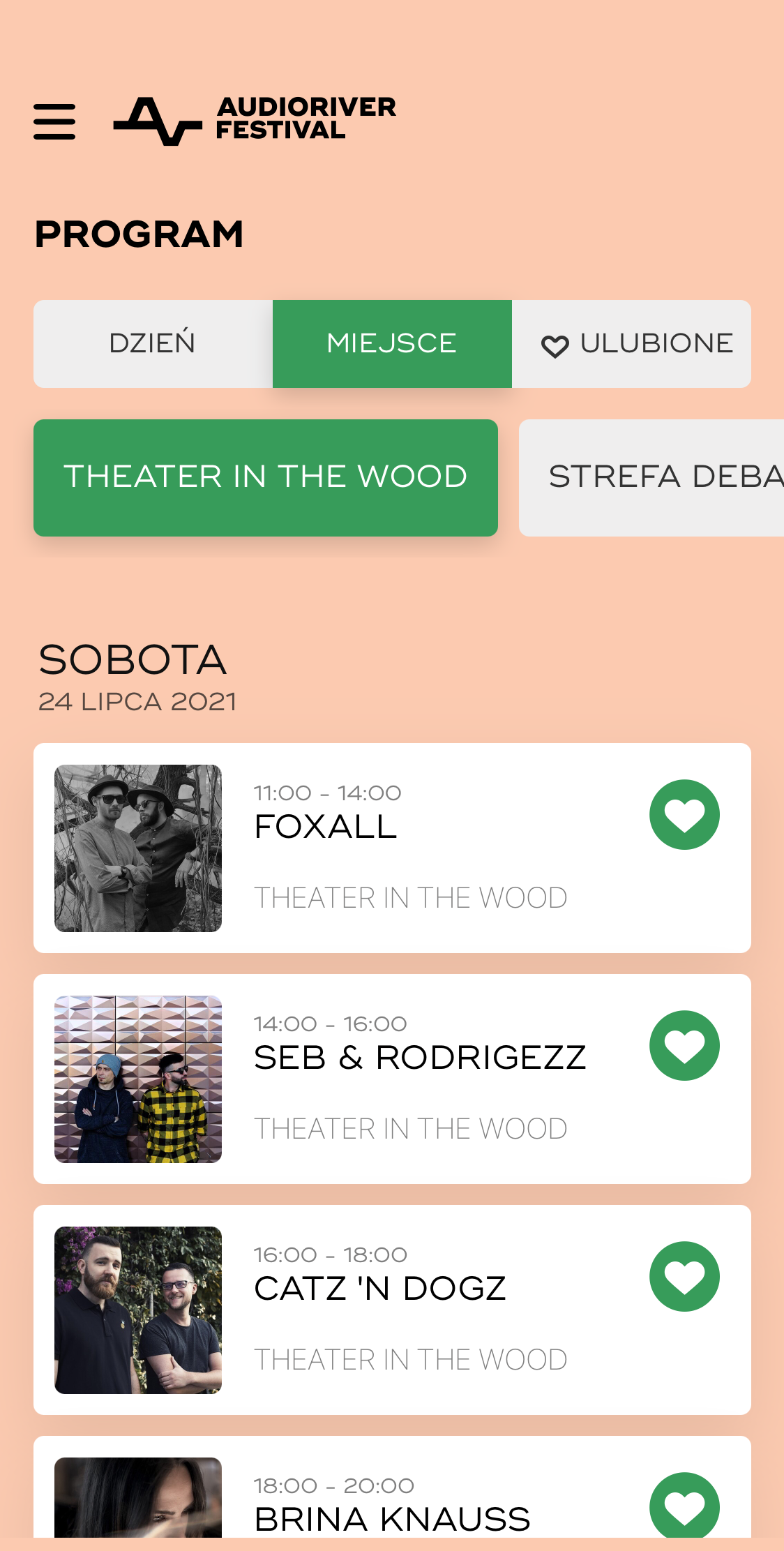Image resolution: width=784 pixels, height=1551 pixels.
Task: Open the Seb & Rodrigezz photo
Action: pyautogui.click(x=138, y=1079)
